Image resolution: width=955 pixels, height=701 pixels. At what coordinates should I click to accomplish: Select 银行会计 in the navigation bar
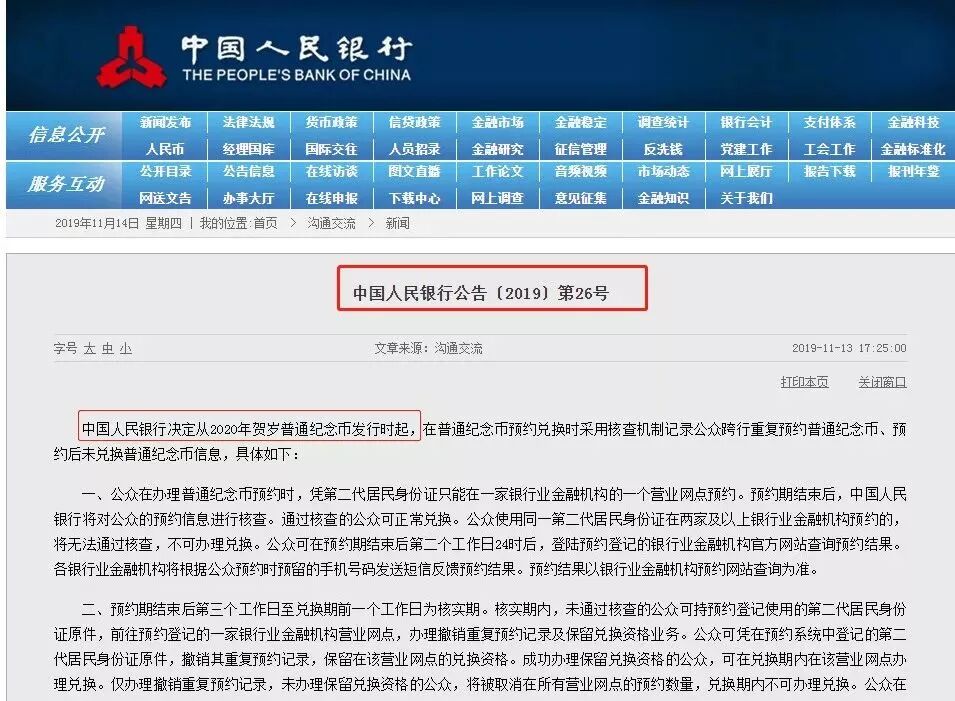tap(746, 122)
